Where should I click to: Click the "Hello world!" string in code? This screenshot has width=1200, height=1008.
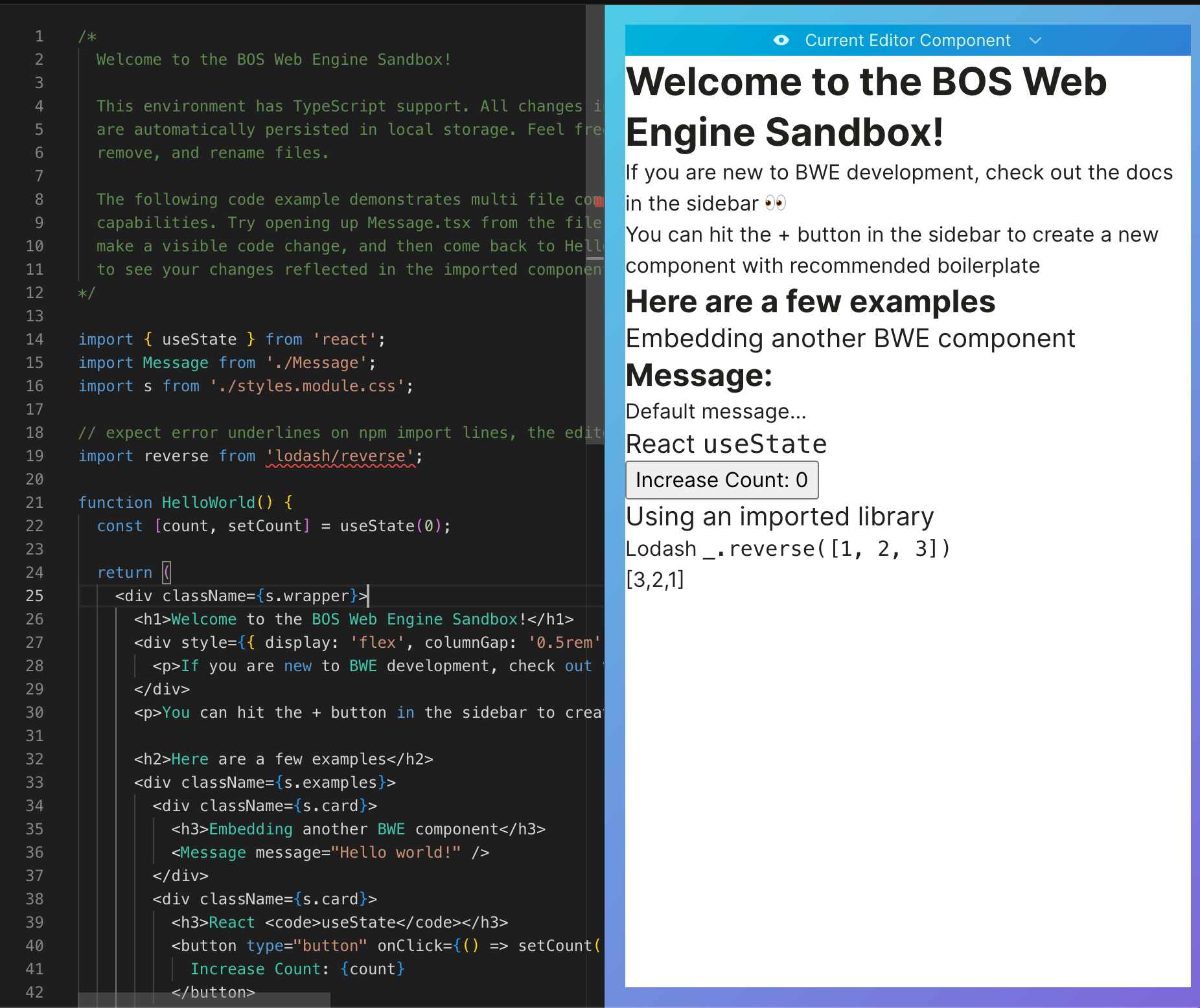[396, 853]
